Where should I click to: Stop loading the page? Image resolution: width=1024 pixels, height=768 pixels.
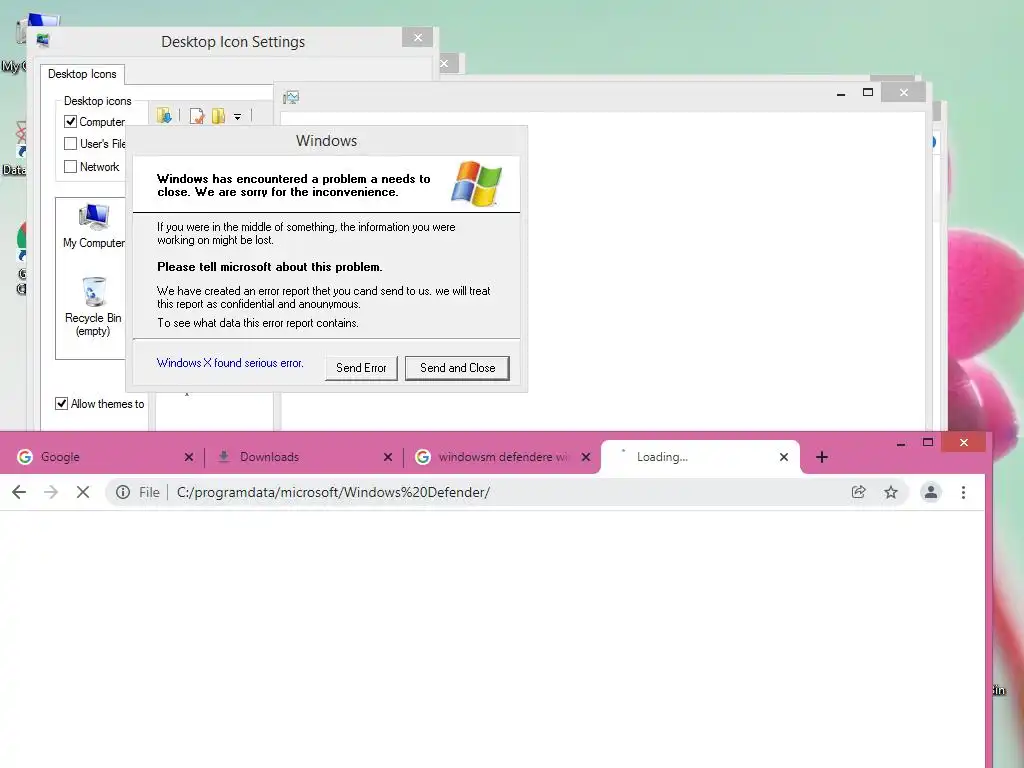pyautogui.click(x=83, y=492)
